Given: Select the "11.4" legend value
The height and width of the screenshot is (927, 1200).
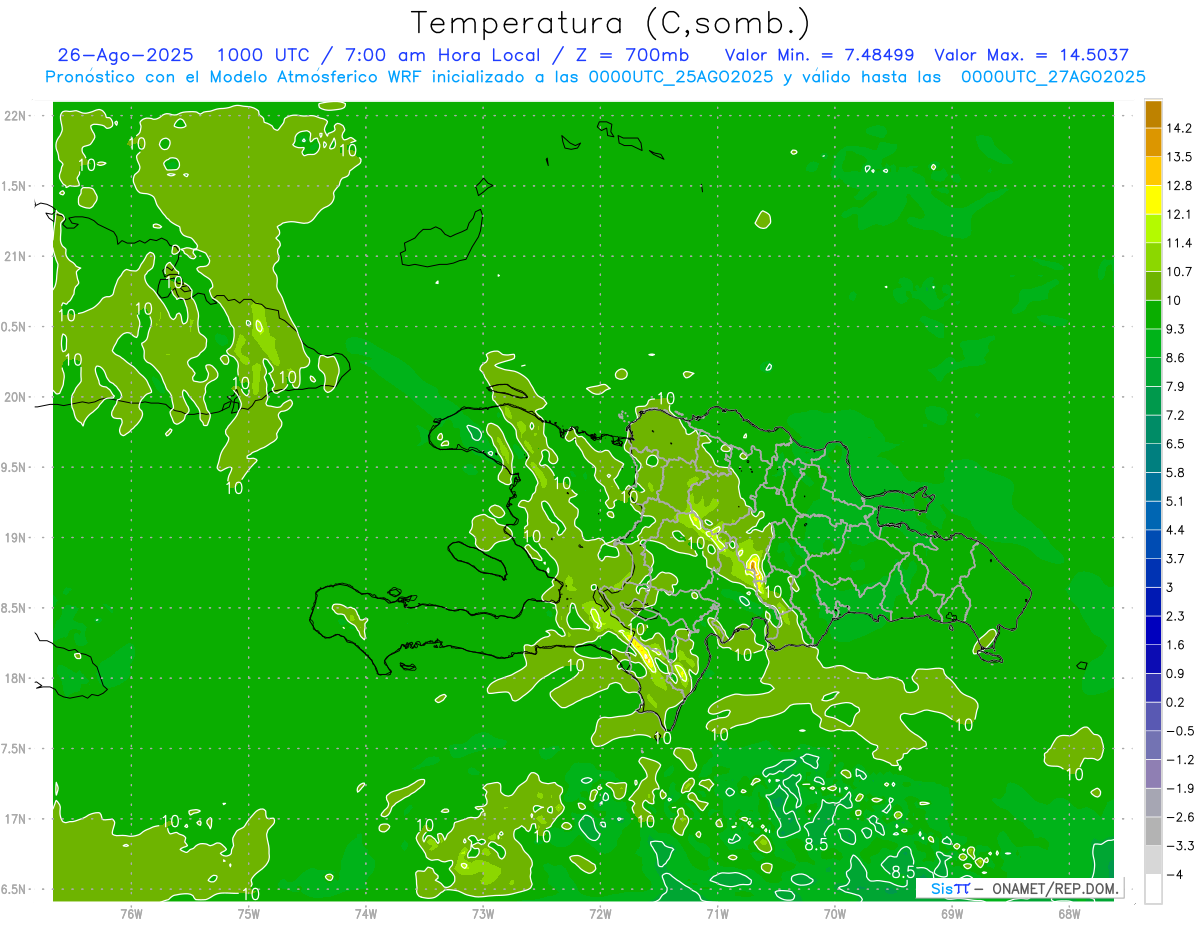Looking at the screenshot, I should point(1179,243).
